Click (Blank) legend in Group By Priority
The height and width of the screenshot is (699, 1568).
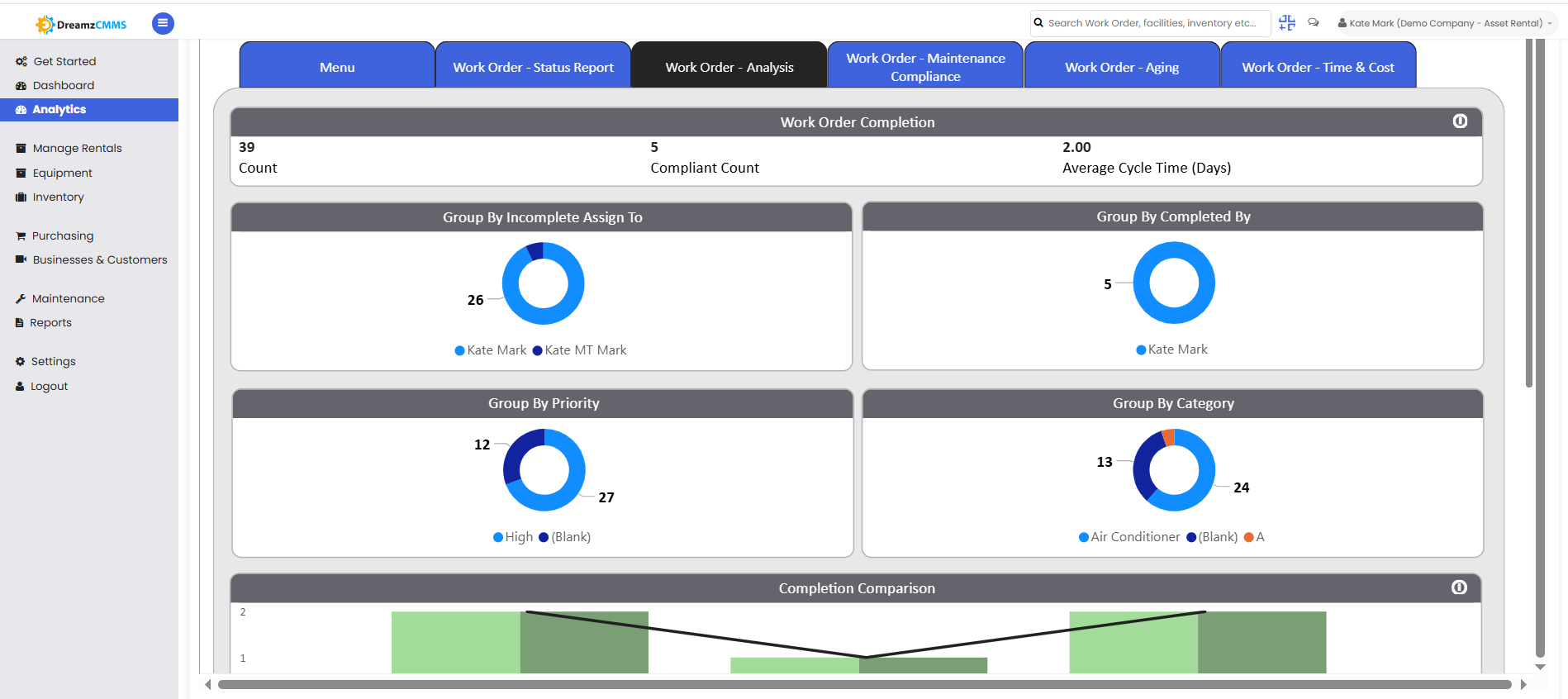[x=565, y=537]
